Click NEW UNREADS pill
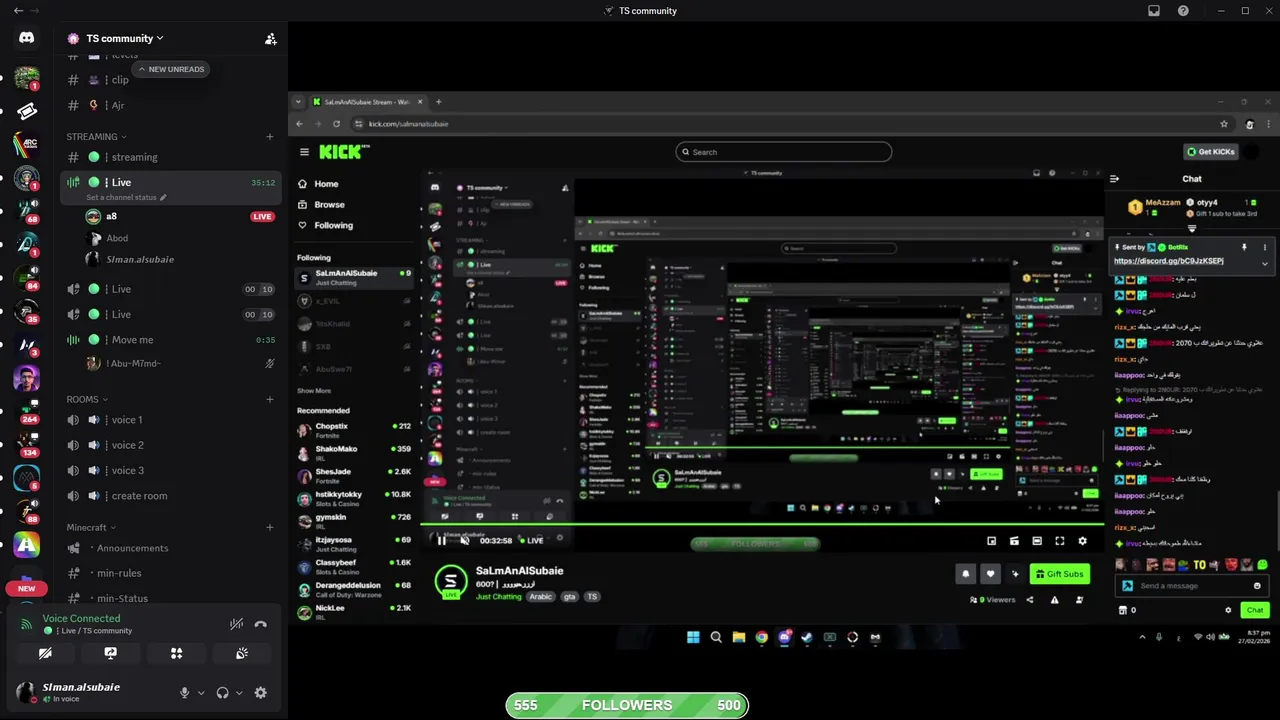 [170, 69]
